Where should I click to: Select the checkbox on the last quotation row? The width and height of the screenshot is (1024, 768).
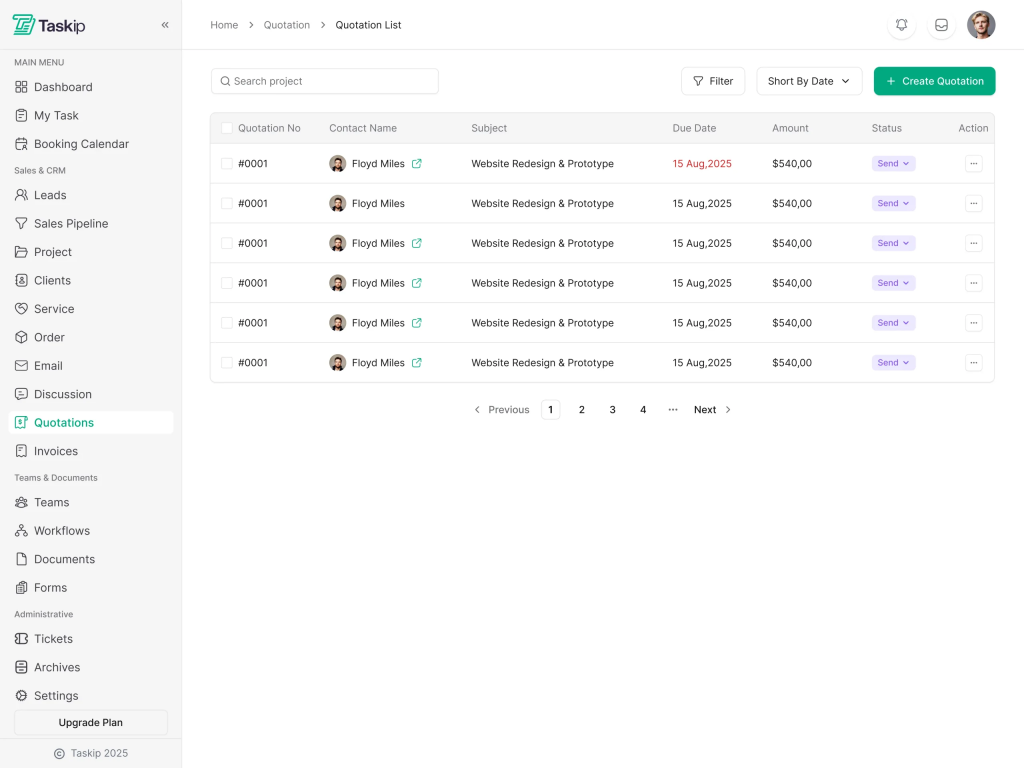(227, 362)
